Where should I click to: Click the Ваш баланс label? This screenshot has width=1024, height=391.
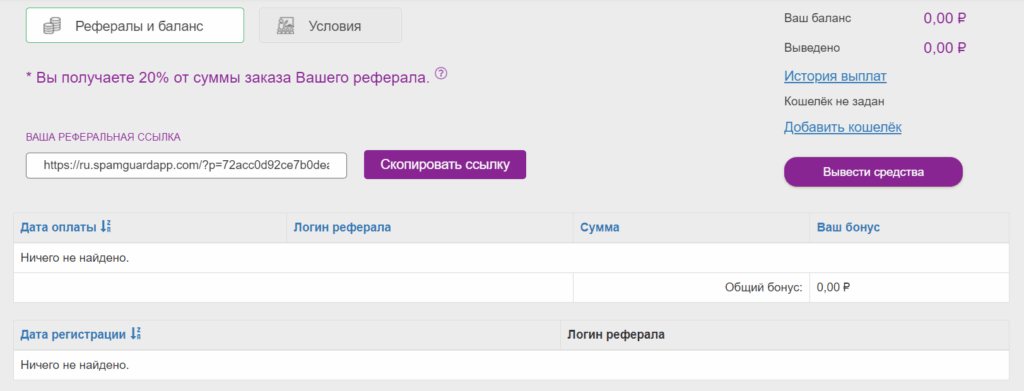point(818,18)
